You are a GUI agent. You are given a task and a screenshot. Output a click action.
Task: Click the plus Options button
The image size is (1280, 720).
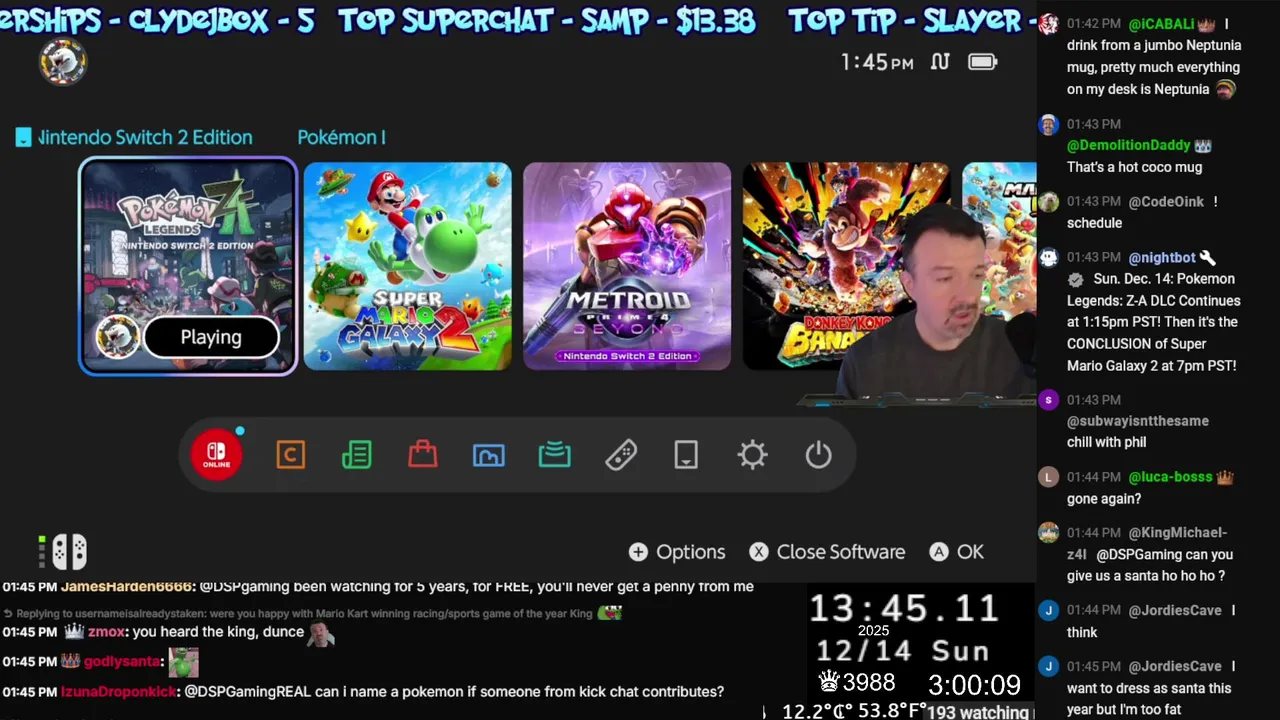coord(677,552)
